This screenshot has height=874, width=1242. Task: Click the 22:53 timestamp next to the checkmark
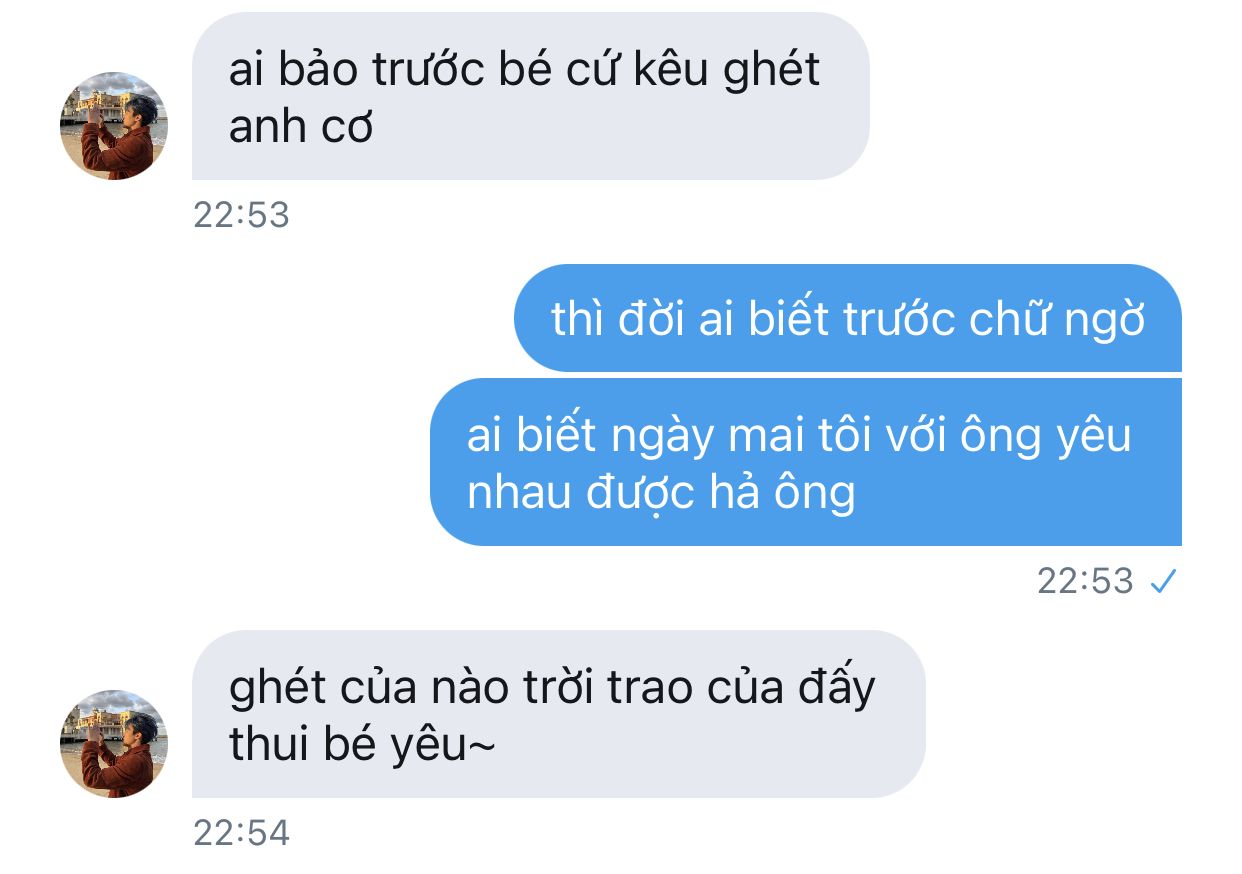pos(1085,581)
